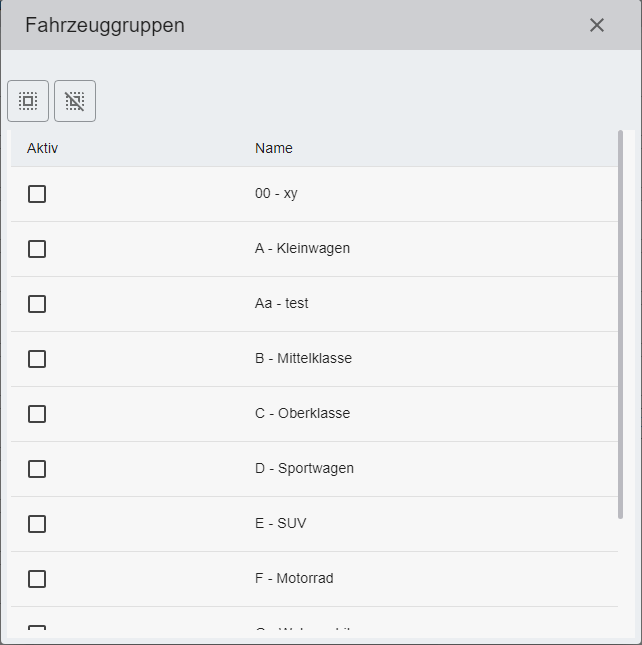
Task: Check the C - Oberklasse checkbox
Action: click(37, 414)
